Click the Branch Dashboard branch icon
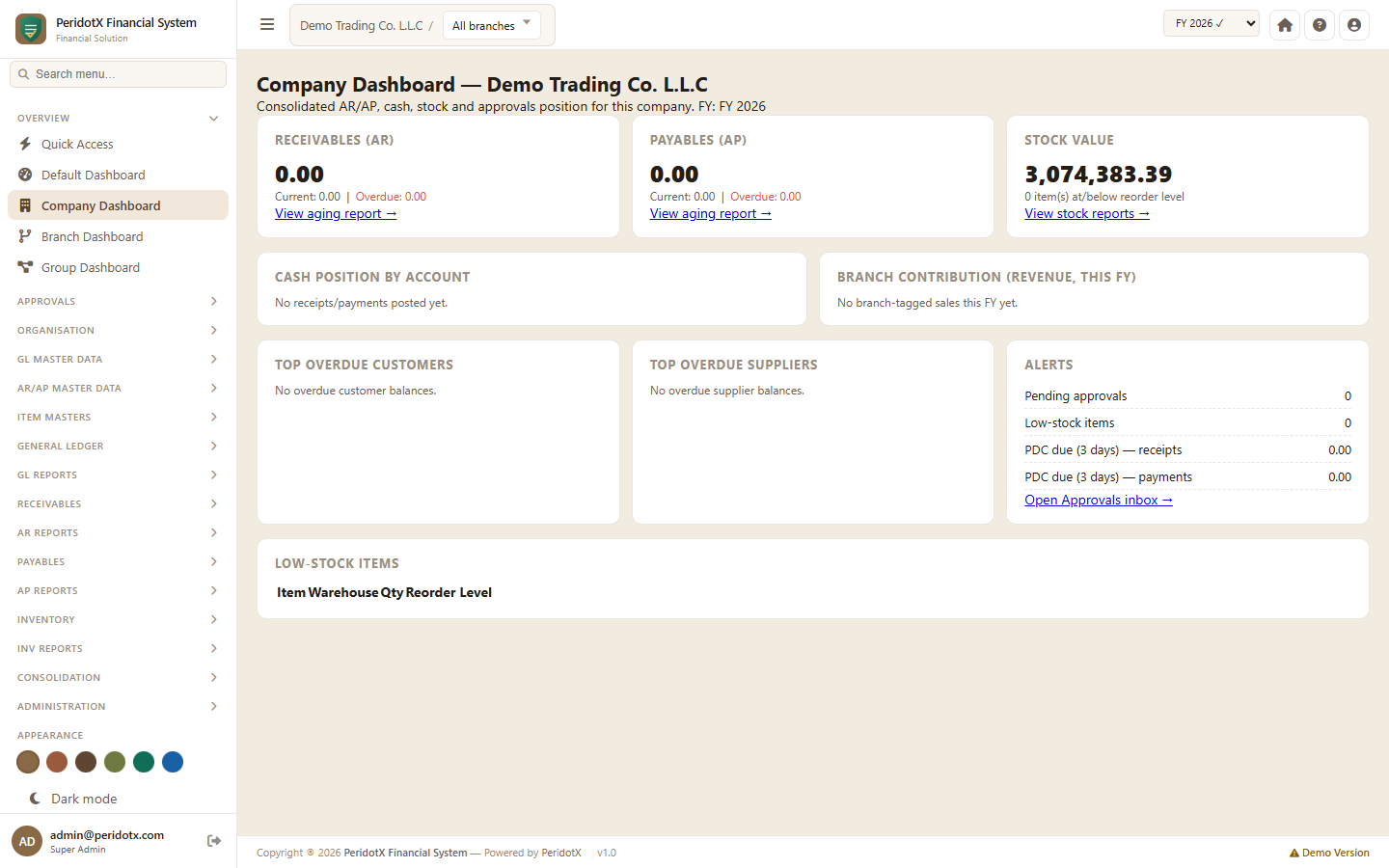The image size is (1389, 868). (x=25, y=236)
